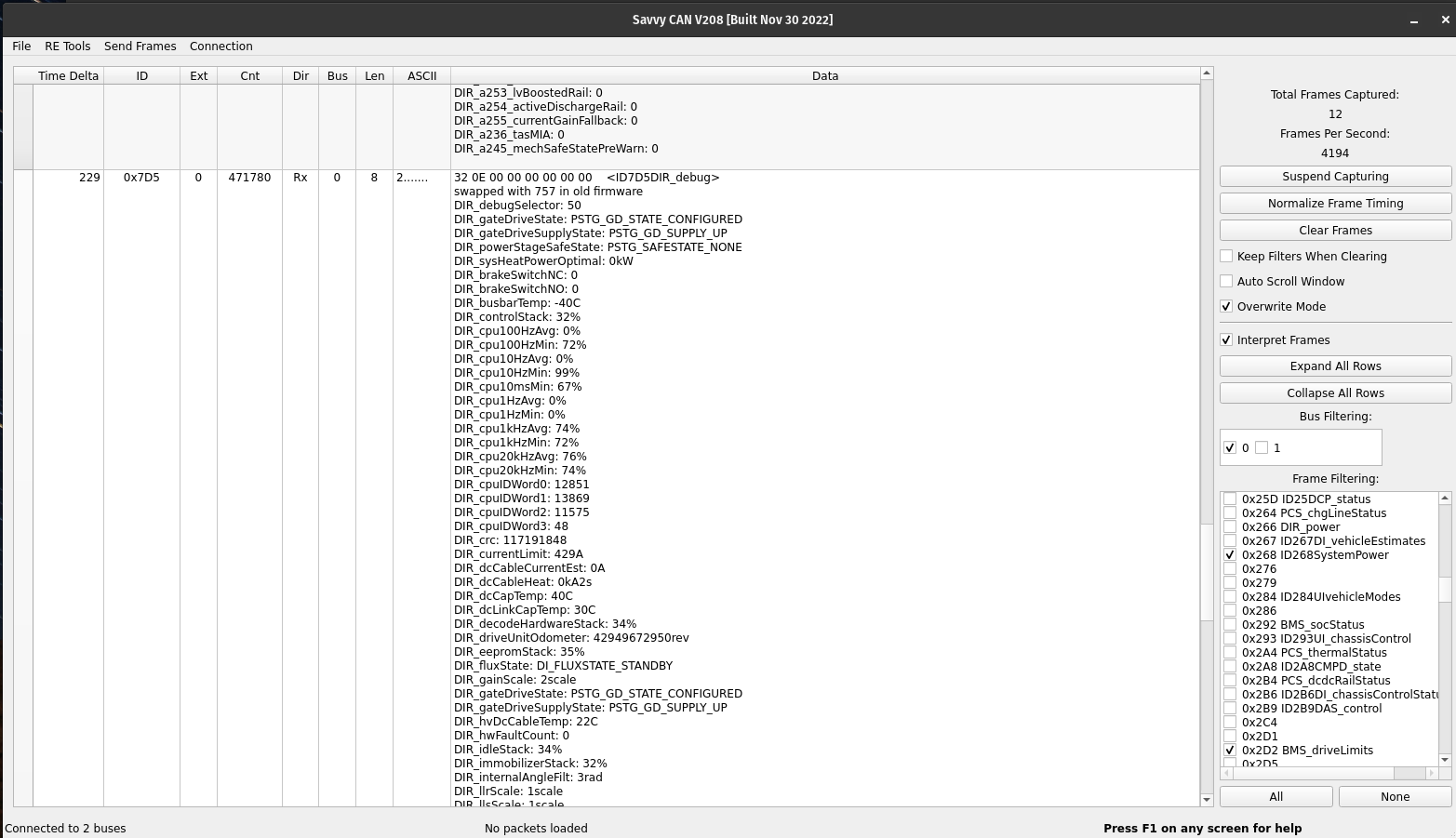Check the 0x284 ID284UIvehicleModes filter
Screen dimensions: 1456x838
pyautogui.click(x=1230, y=597)
